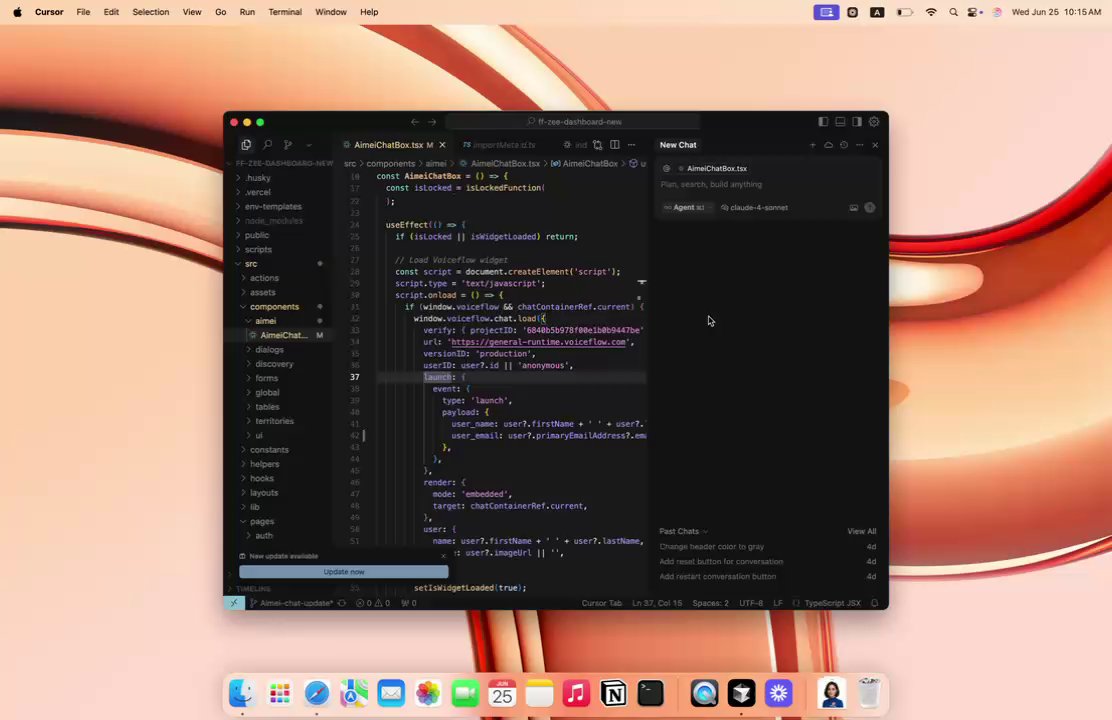This screenshot has width=1112, height=720.
Task: Click Update now button
Action: (x=344, y=572)
